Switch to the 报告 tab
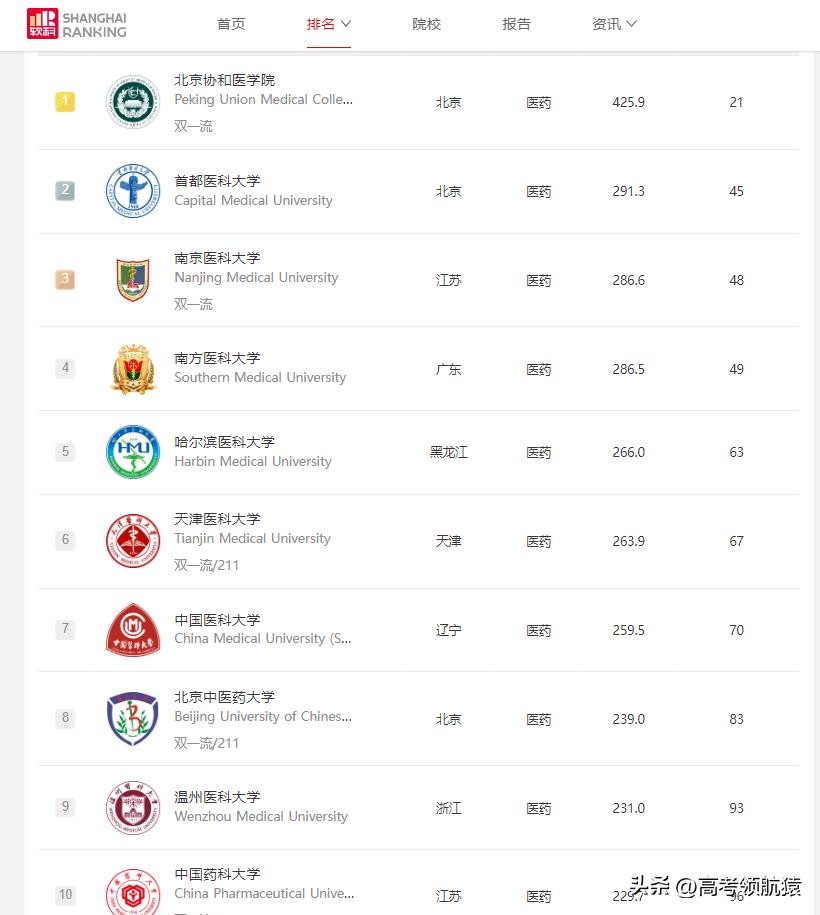This screenshot has width=820, height=915. (x=517, y=24)
